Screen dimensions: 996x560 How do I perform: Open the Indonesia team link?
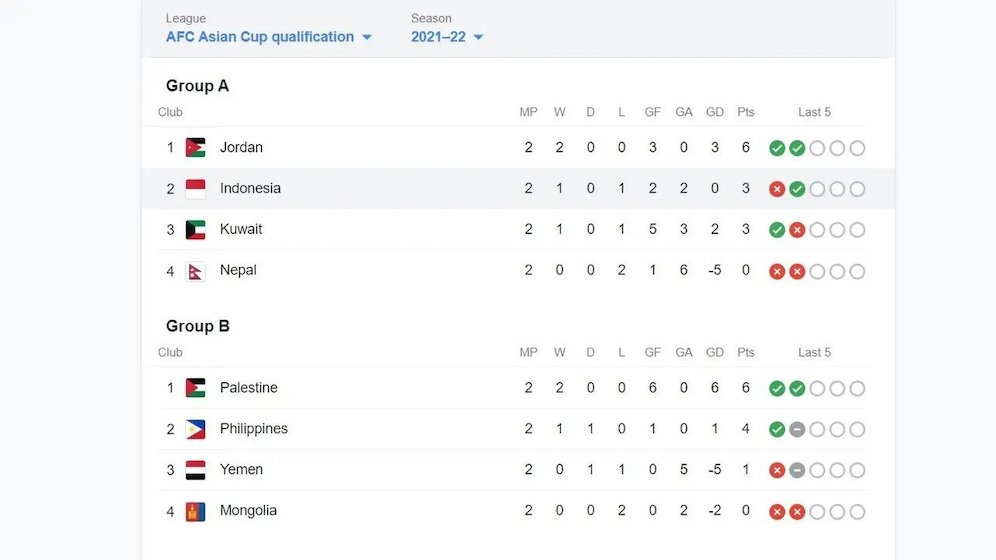point(250,188)
